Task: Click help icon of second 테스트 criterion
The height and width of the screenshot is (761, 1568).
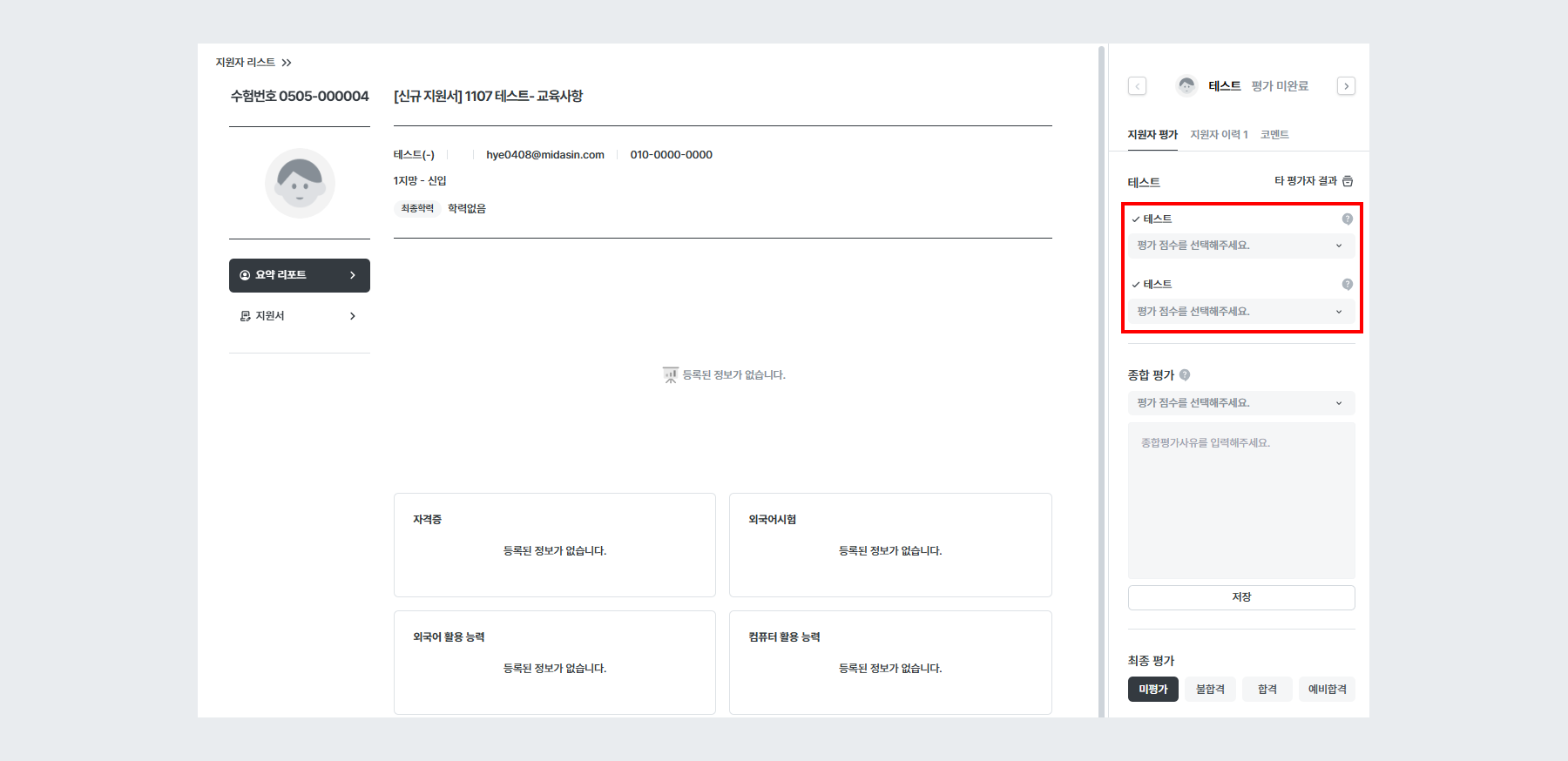Action: [1348, 284]
